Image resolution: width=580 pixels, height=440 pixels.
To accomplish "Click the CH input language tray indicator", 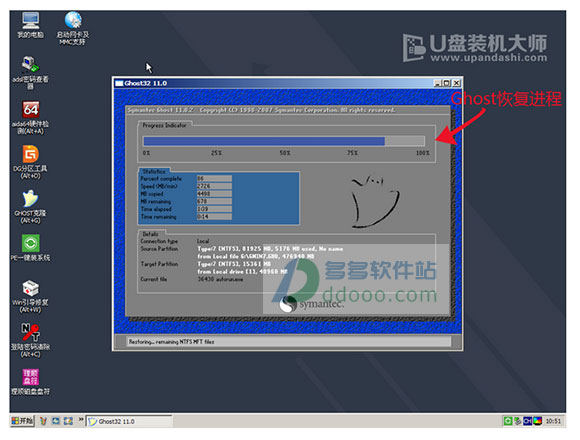I will pyautogui.click(x=527, y=421).
